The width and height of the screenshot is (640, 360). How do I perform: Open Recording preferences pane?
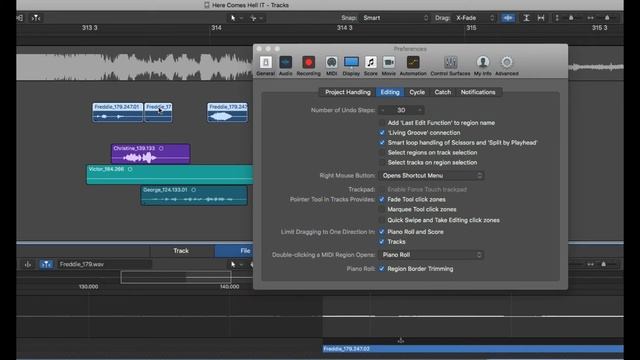coord(308,66)
